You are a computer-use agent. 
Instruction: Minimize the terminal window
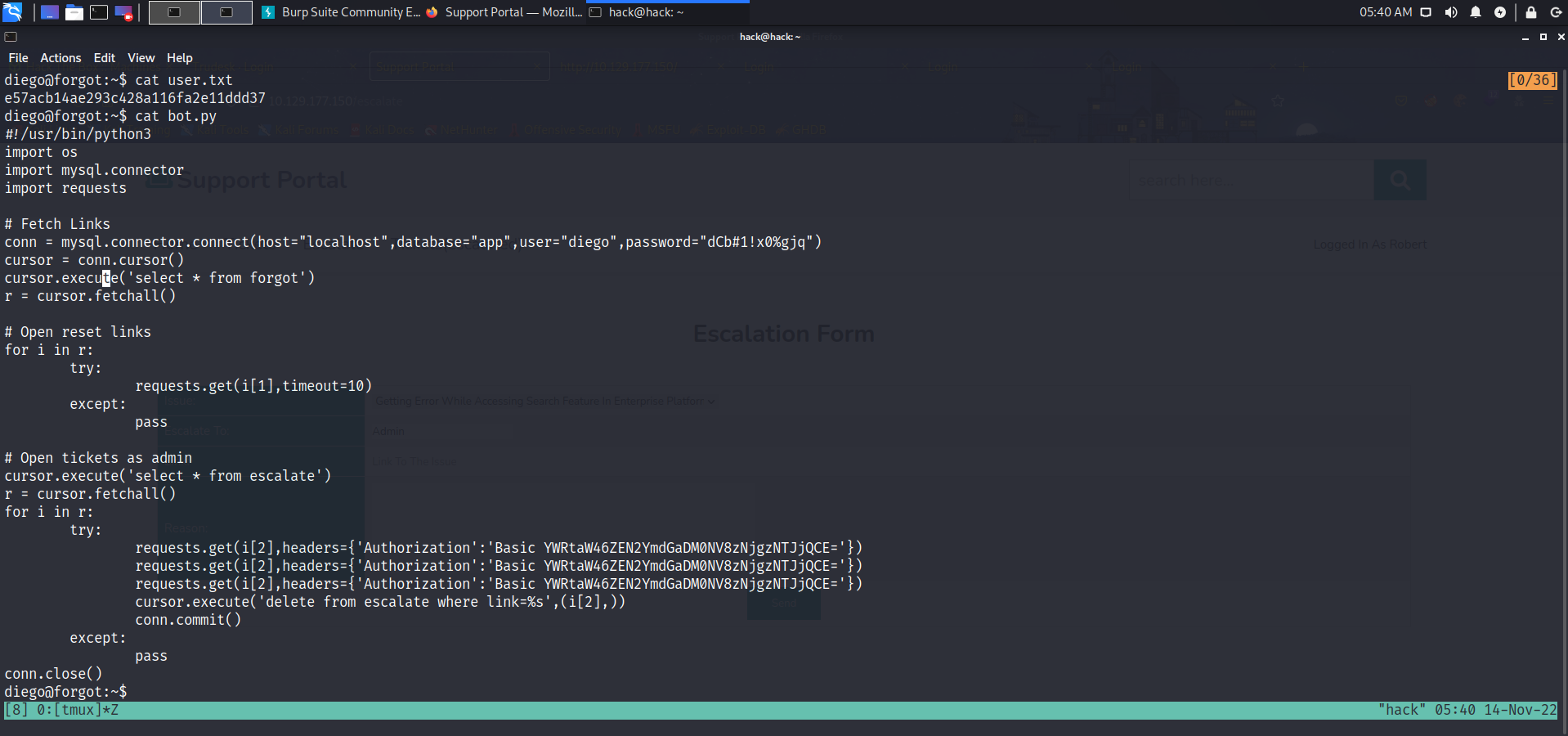click(1525, 37)
